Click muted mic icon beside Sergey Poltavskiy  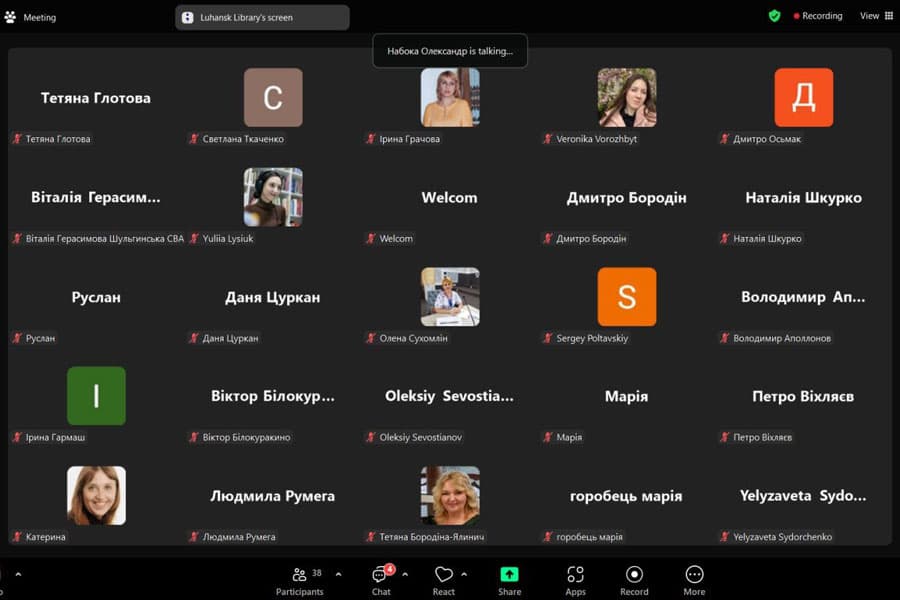tap(547, 338)
